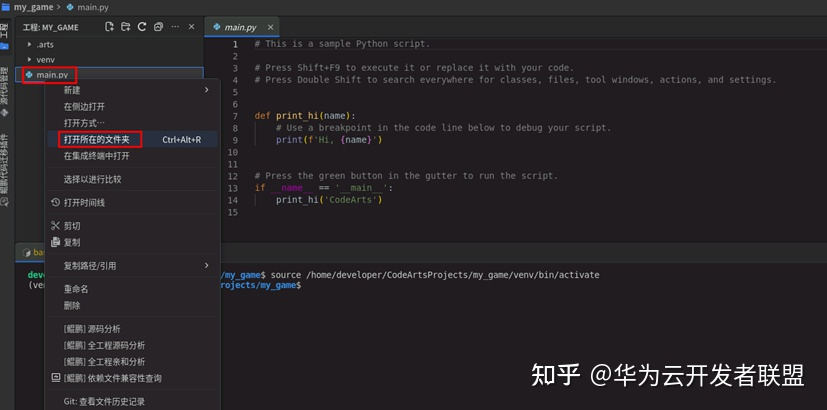Click the New File icon in project panel

109,27
